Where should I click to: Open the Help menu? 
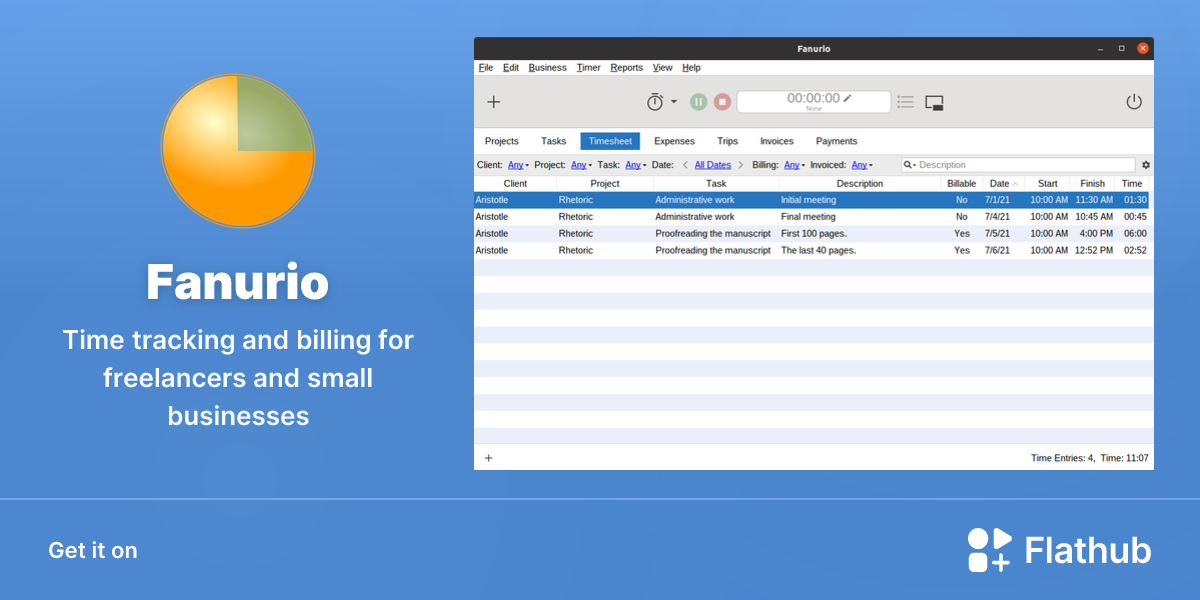point(692,68)
